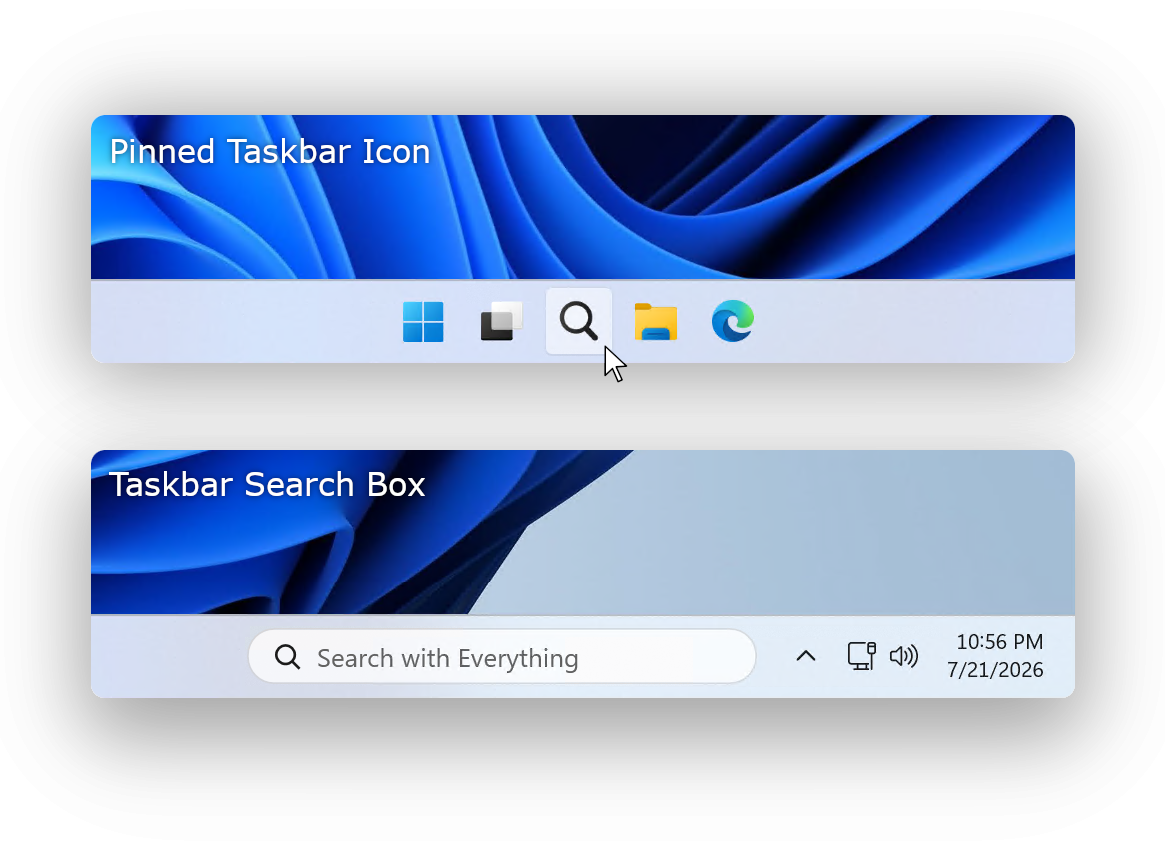Image resolution: width=1165 pixels, height=852 pixels.
Task: Launch Microsoft Edge from the taskbar
Action: (733, 321)
